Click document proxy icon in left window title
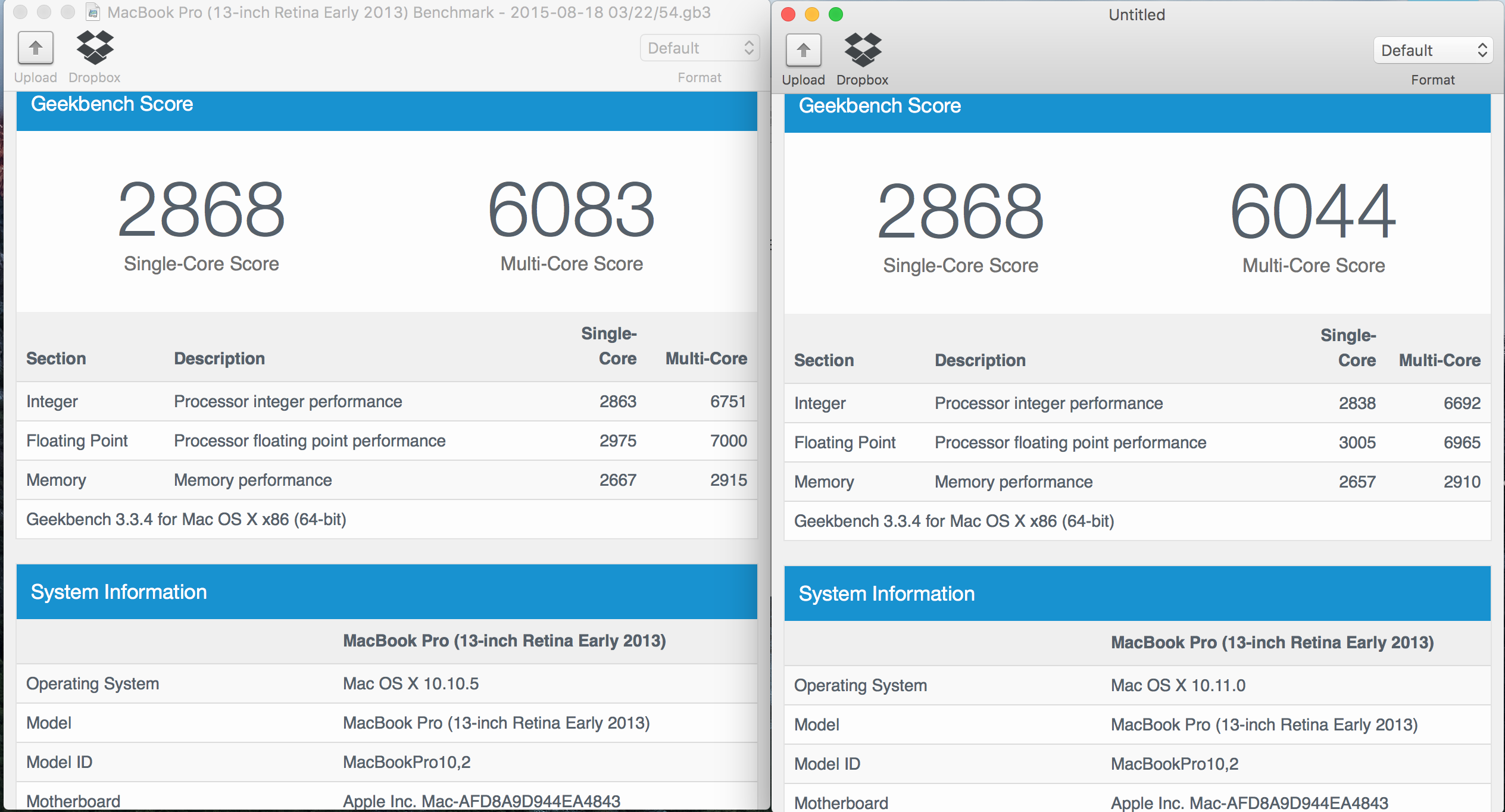Image resolution: width=1505 pixels, height=812 pixels. coord(93,13)
